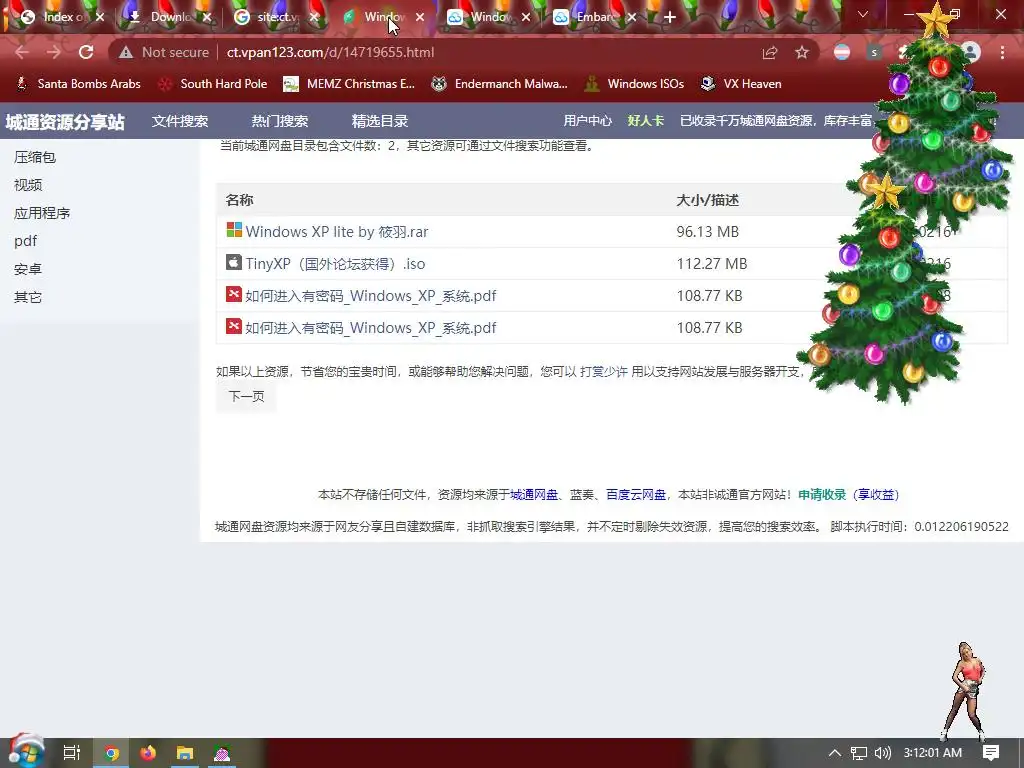
Task: Close the Embar tab
Action: pyautogui.click(x=632, y=17)
